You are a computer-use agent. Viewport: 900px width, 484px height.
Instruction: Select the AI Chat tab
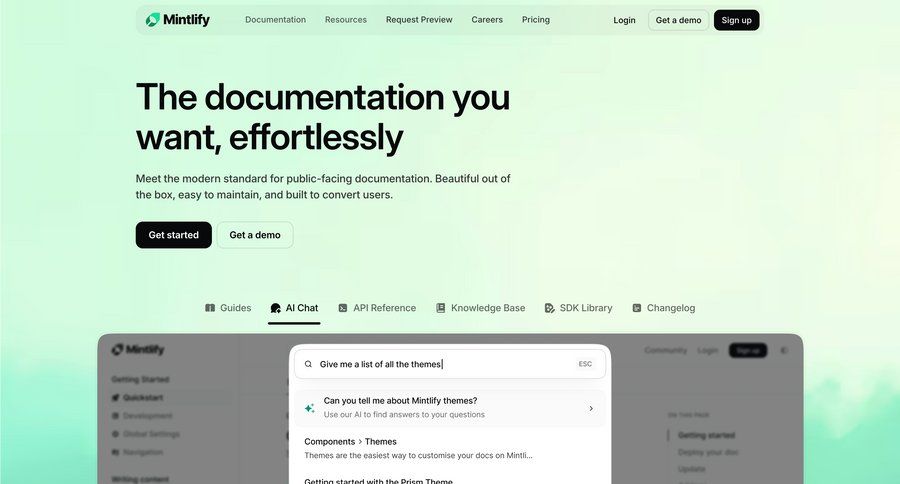point(294,308)
